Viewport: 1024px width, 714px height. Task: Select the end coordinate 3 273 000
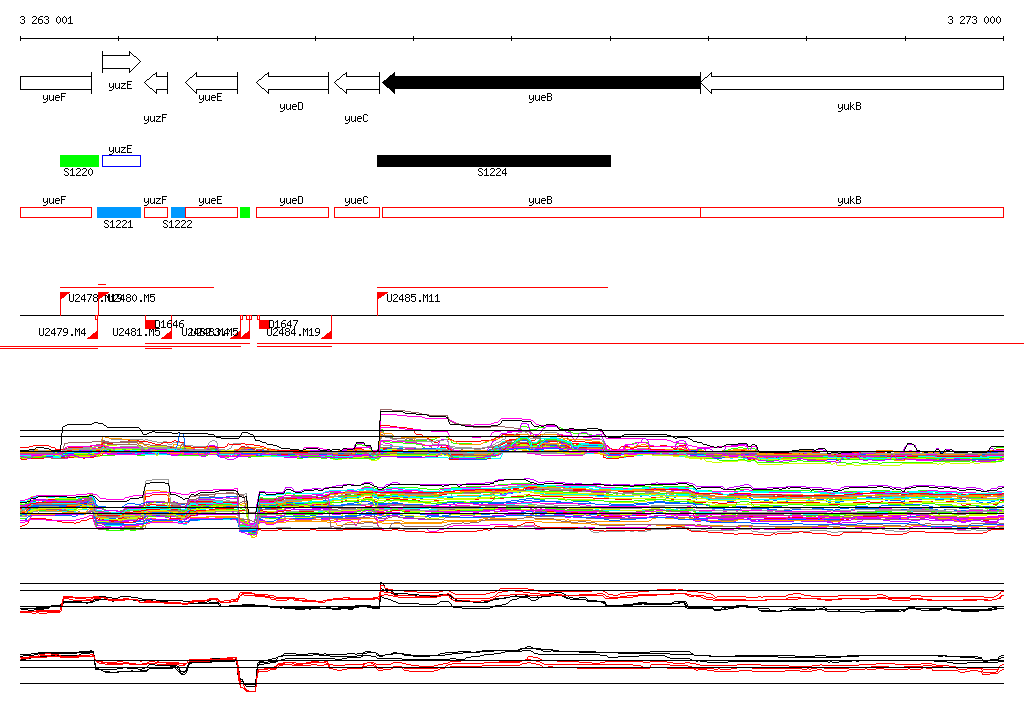974,20
